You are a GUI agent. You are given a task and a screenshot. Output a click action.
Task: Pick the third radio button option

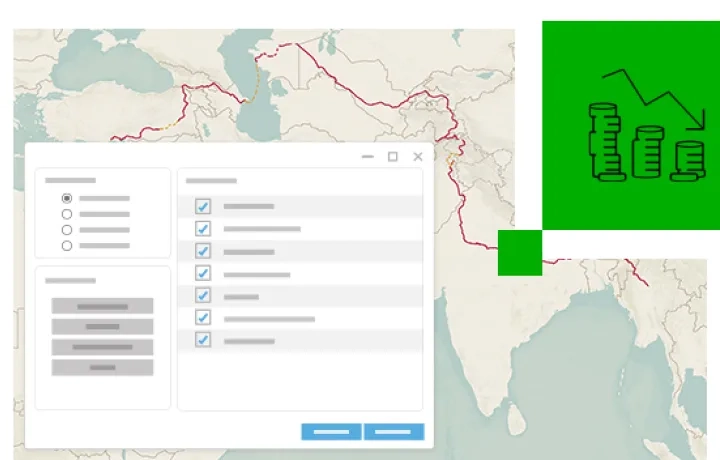click(67, 230)
